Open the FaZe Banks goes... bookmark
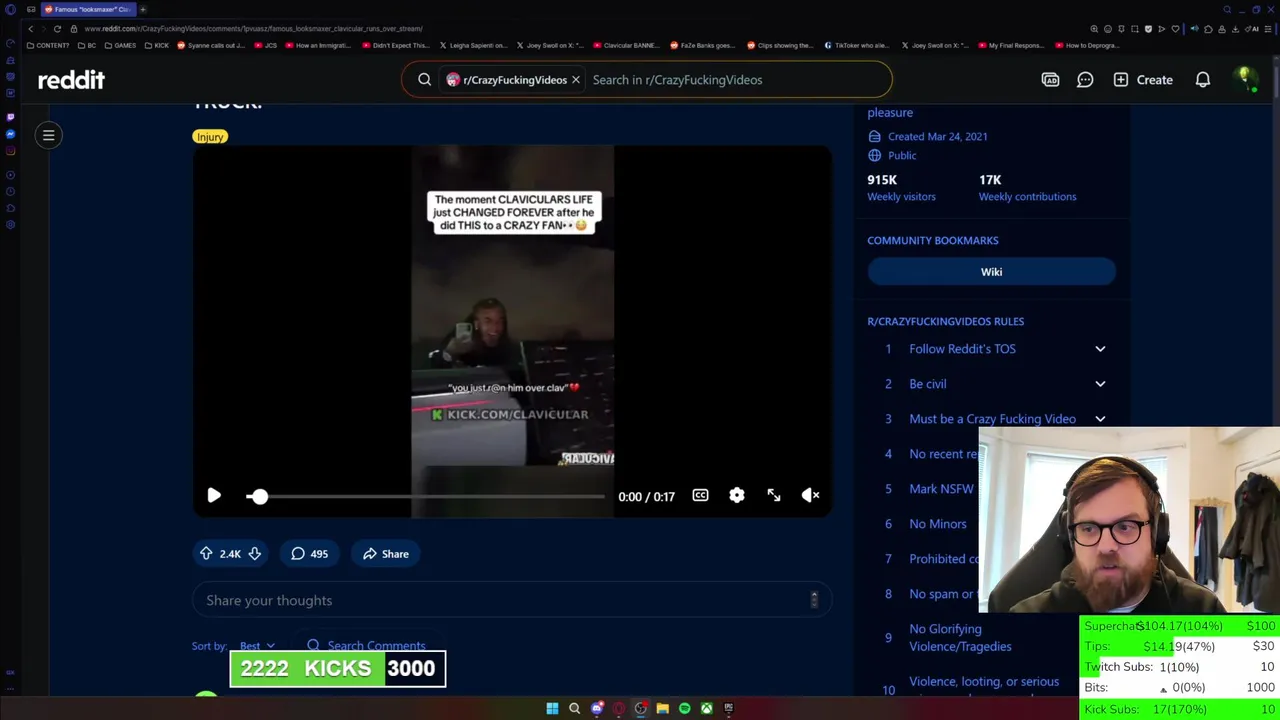 [x=702, y=45]
